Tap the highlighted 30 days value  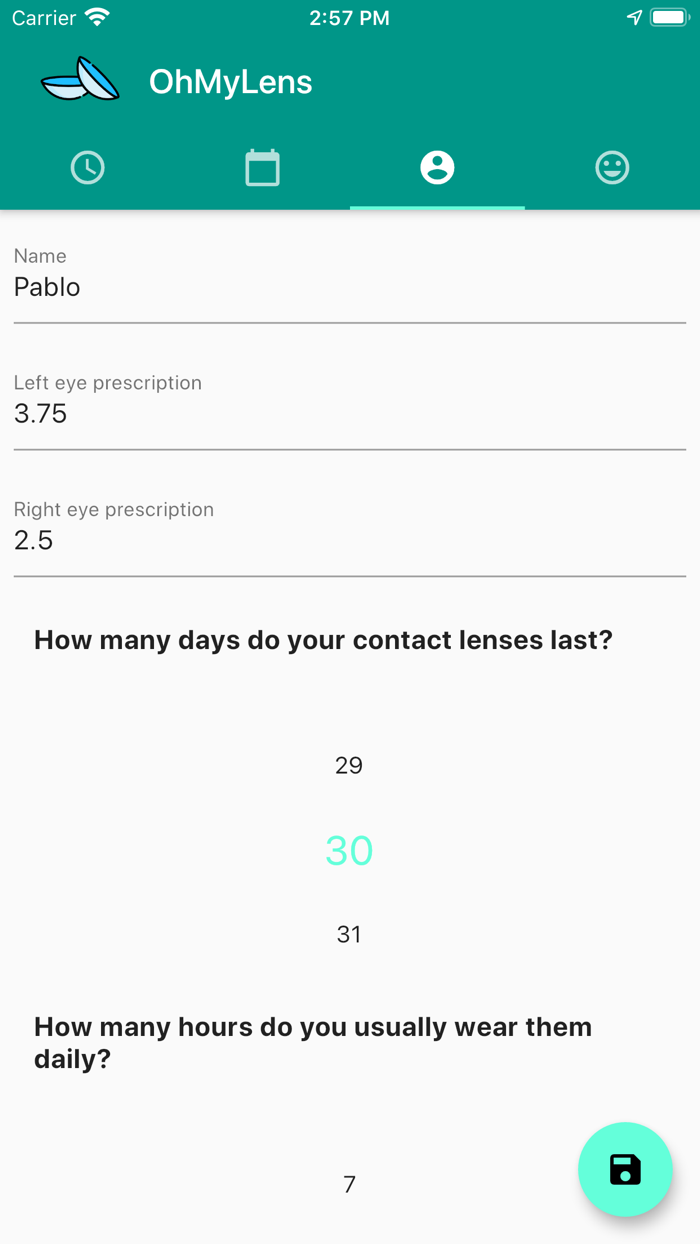tap(349, 851)
